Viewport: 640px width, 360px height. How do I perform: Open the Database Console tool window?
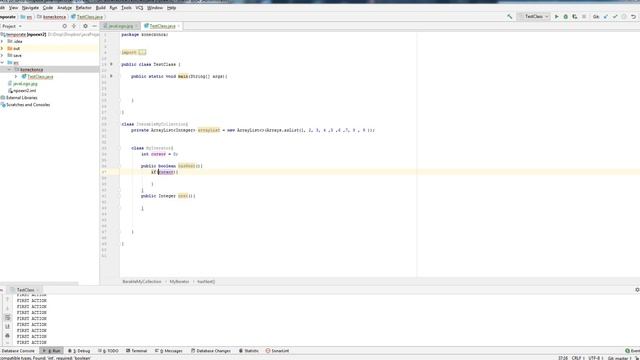[18, 351]
